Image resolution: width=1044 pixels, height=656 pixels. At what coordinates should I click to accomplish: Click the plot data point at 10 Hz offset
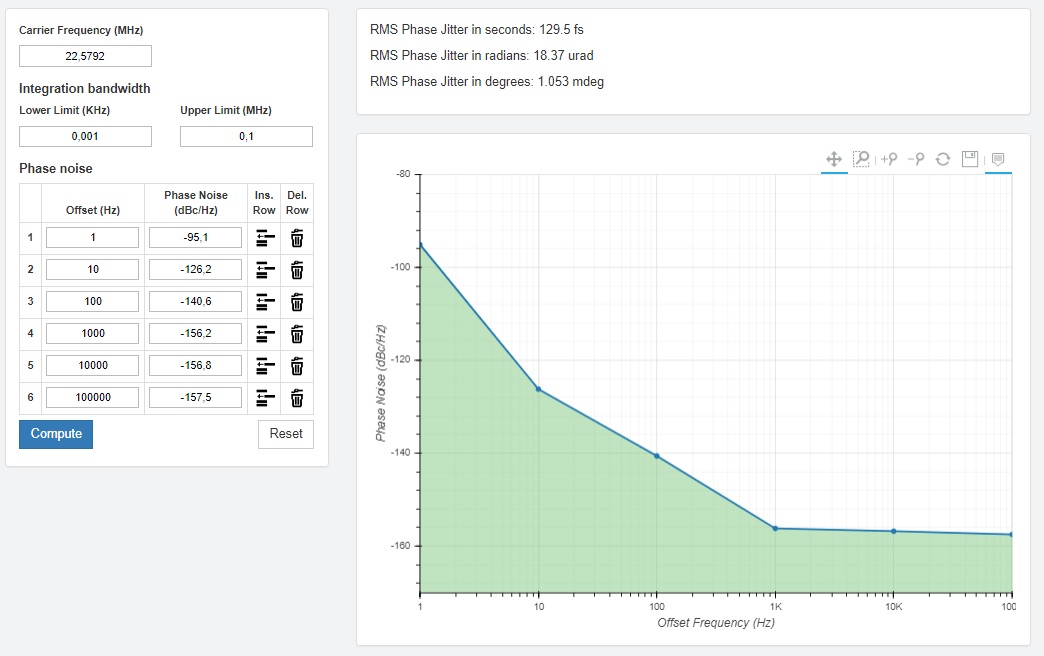click(539, 389)
